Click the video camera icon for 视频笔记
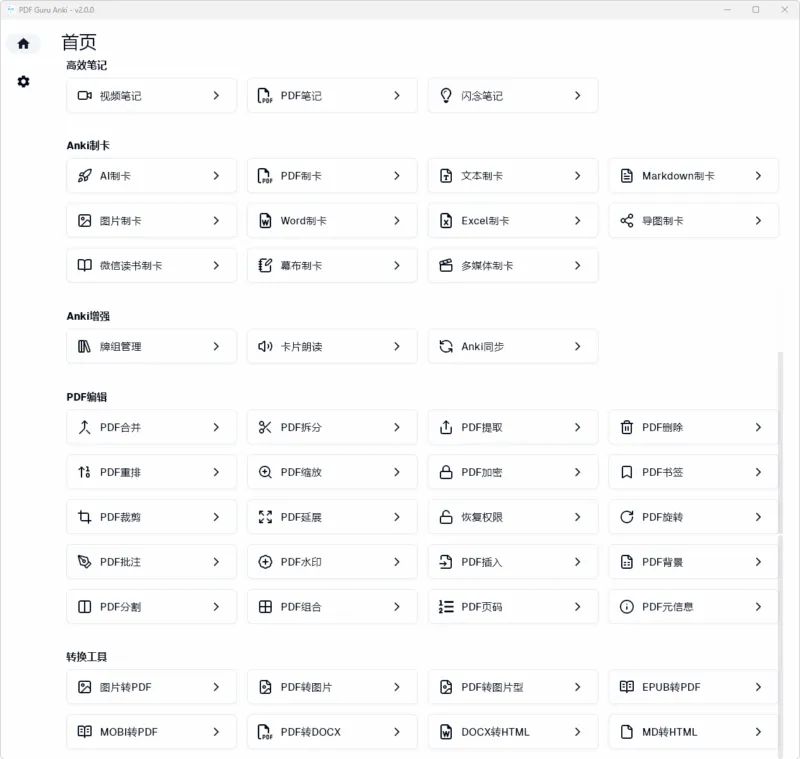The height and width of the screenshot is (759, 800). coord(85,95)
